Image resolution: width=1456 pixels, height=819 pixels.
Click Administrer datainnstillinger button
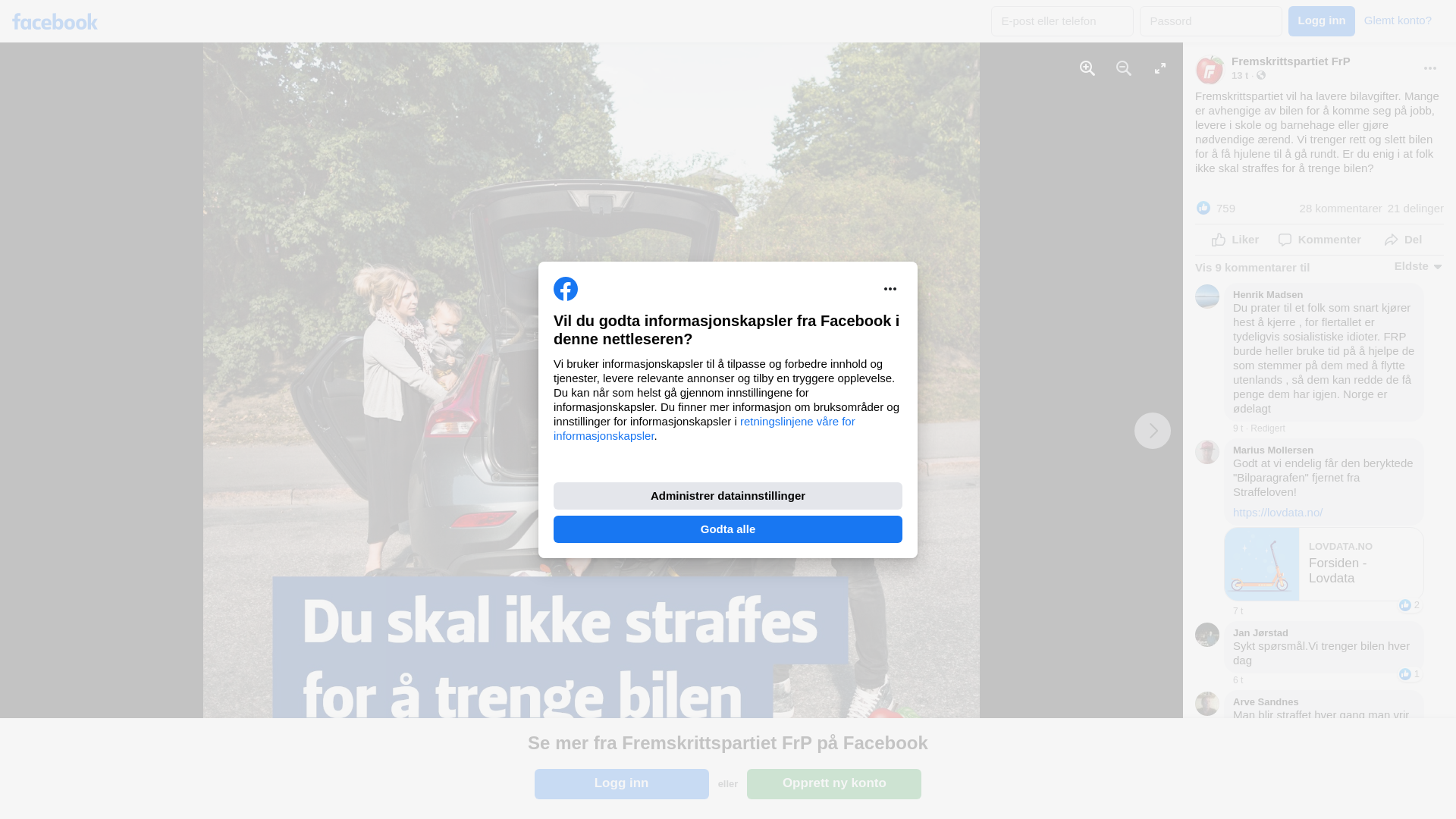(727, 496)
